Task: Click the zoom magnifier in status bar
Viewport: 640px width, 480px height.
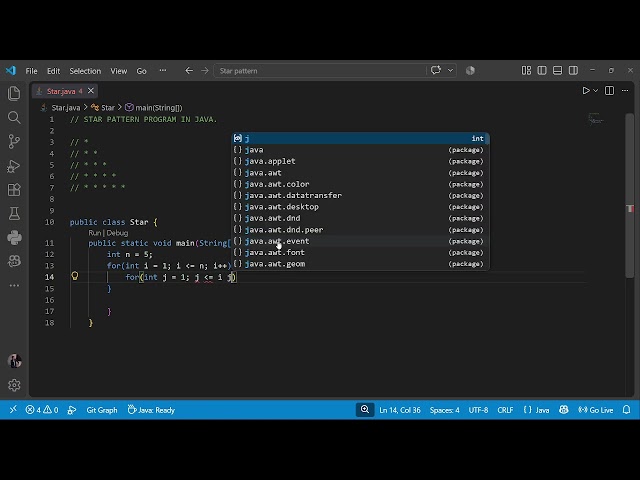Action: pyautogui.click(x=365, y=409)
